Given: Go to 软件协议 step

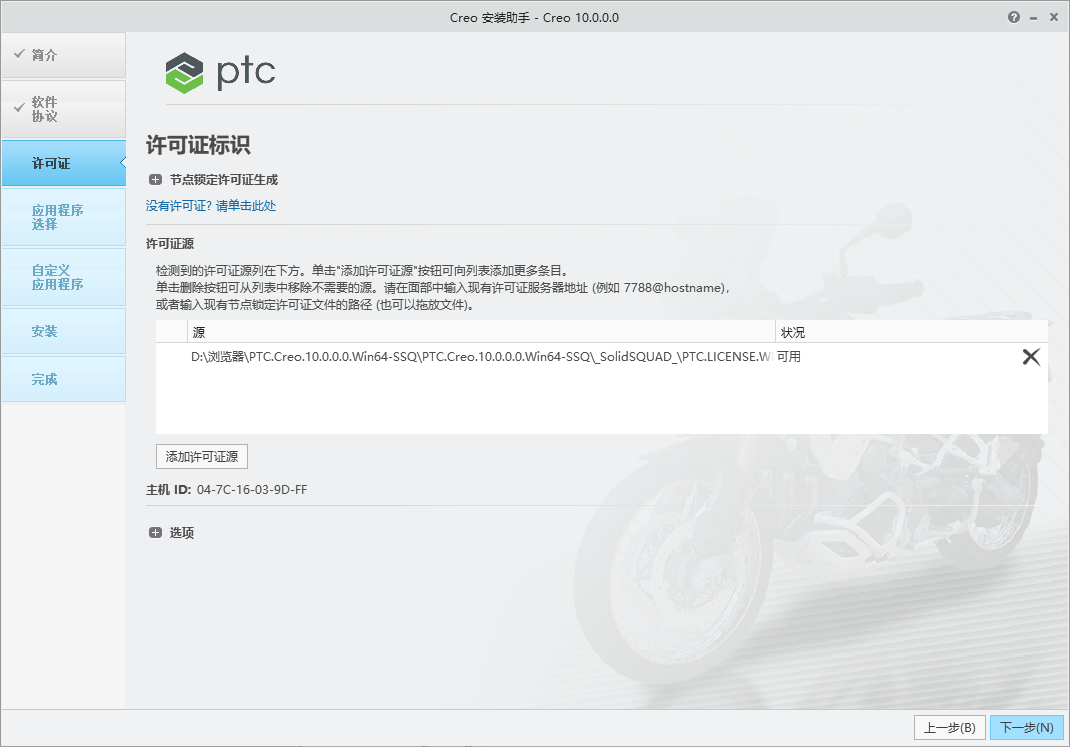Looking at the screenshot, I should point(63,109).
